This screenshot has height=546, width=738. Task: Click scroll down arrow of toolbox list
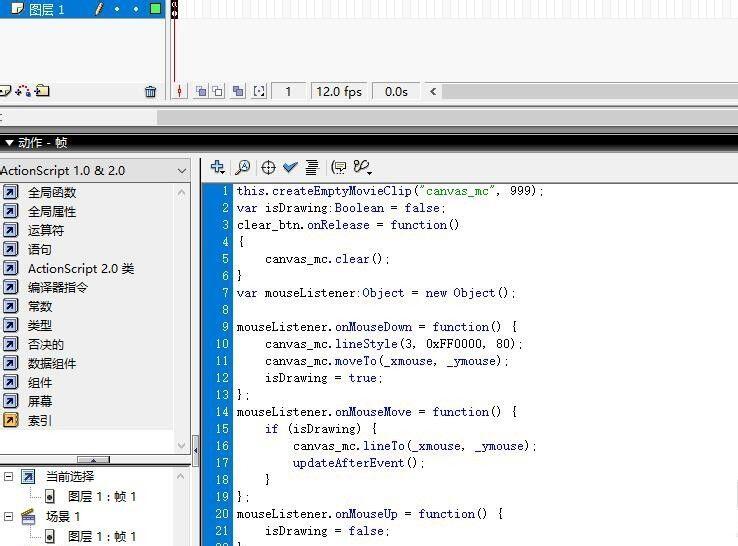181,445
